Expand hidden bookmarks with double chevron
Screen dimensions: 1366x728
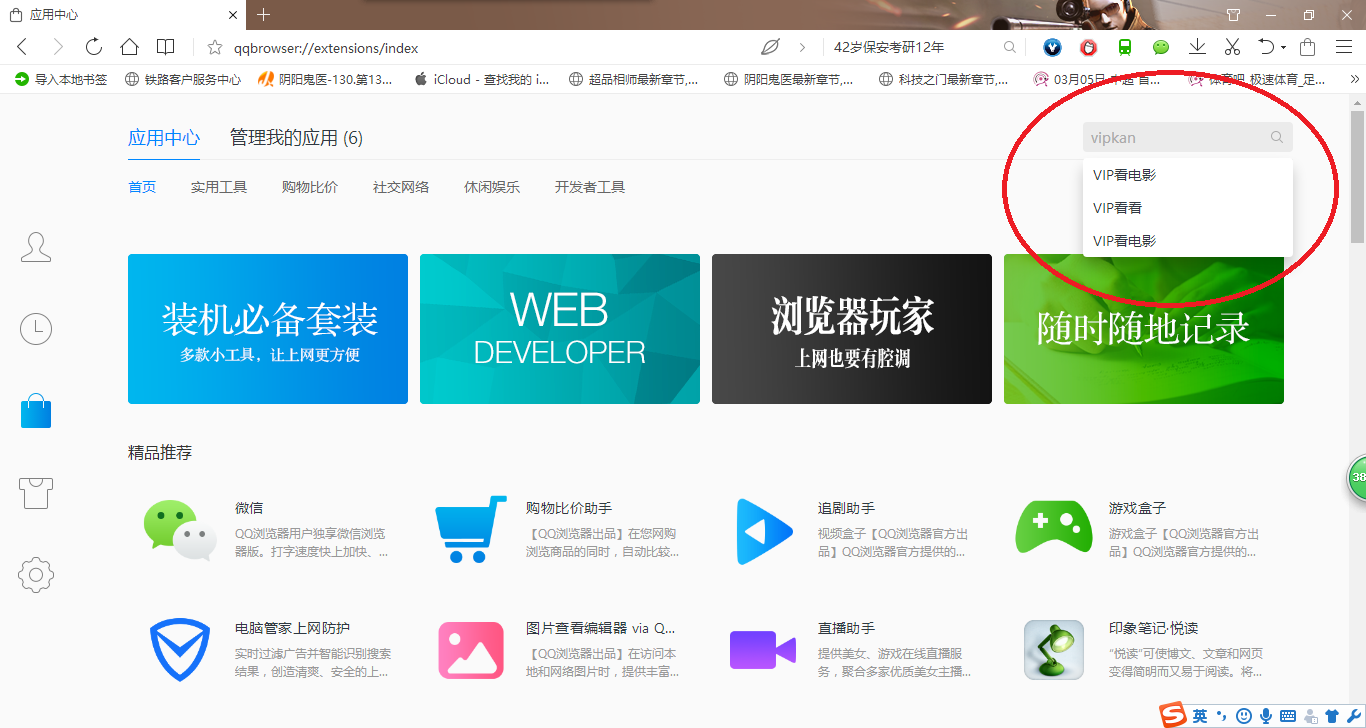tap(1355, 79)
